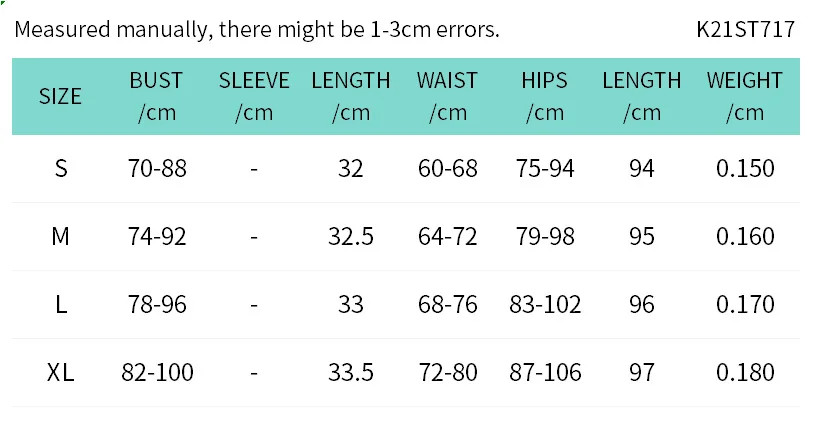Select the L size row label
Screen dimensions: 813x431
tap(60, 304)
